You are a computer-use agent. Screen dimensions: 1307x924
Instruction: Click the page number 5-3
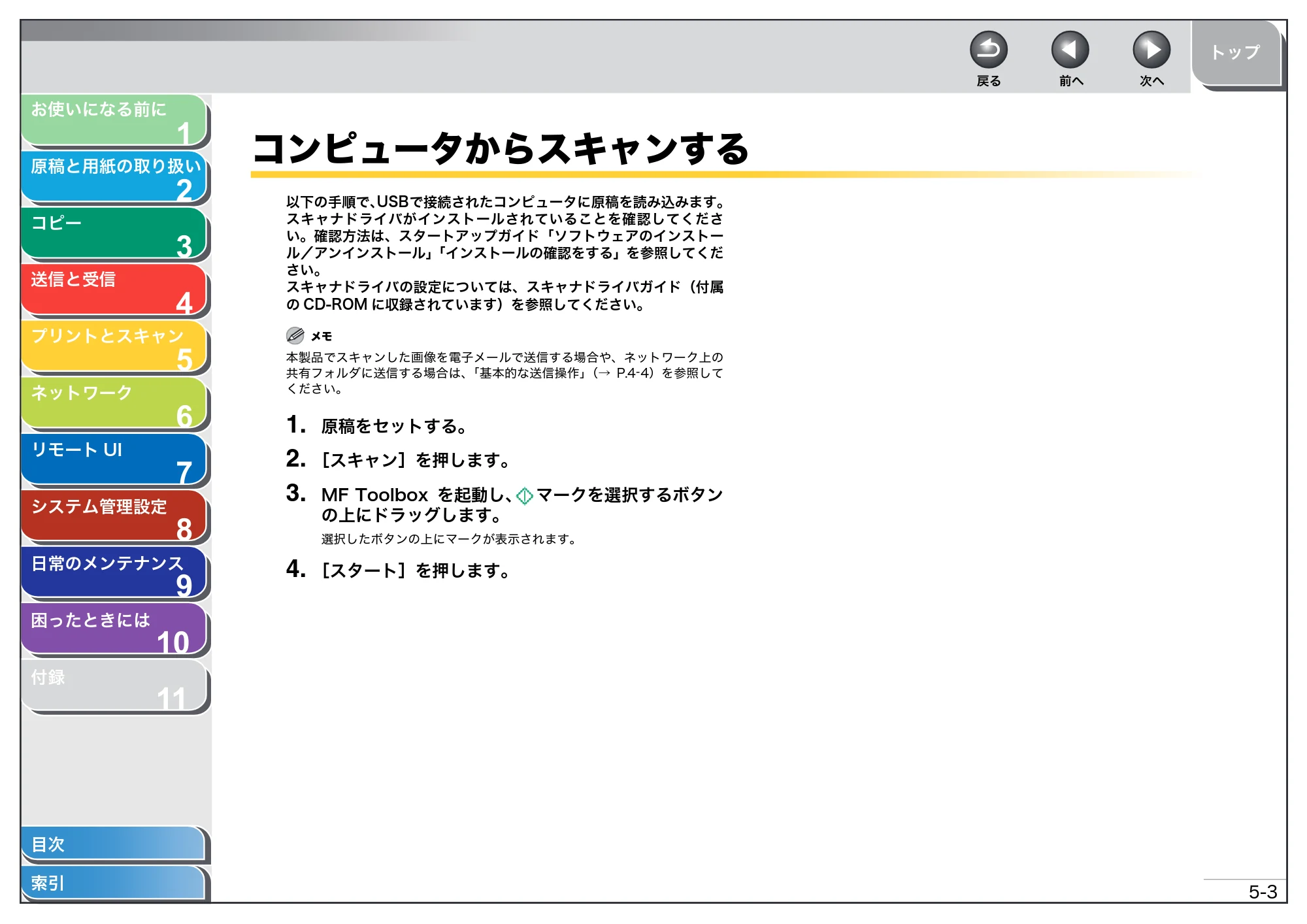1263,892
